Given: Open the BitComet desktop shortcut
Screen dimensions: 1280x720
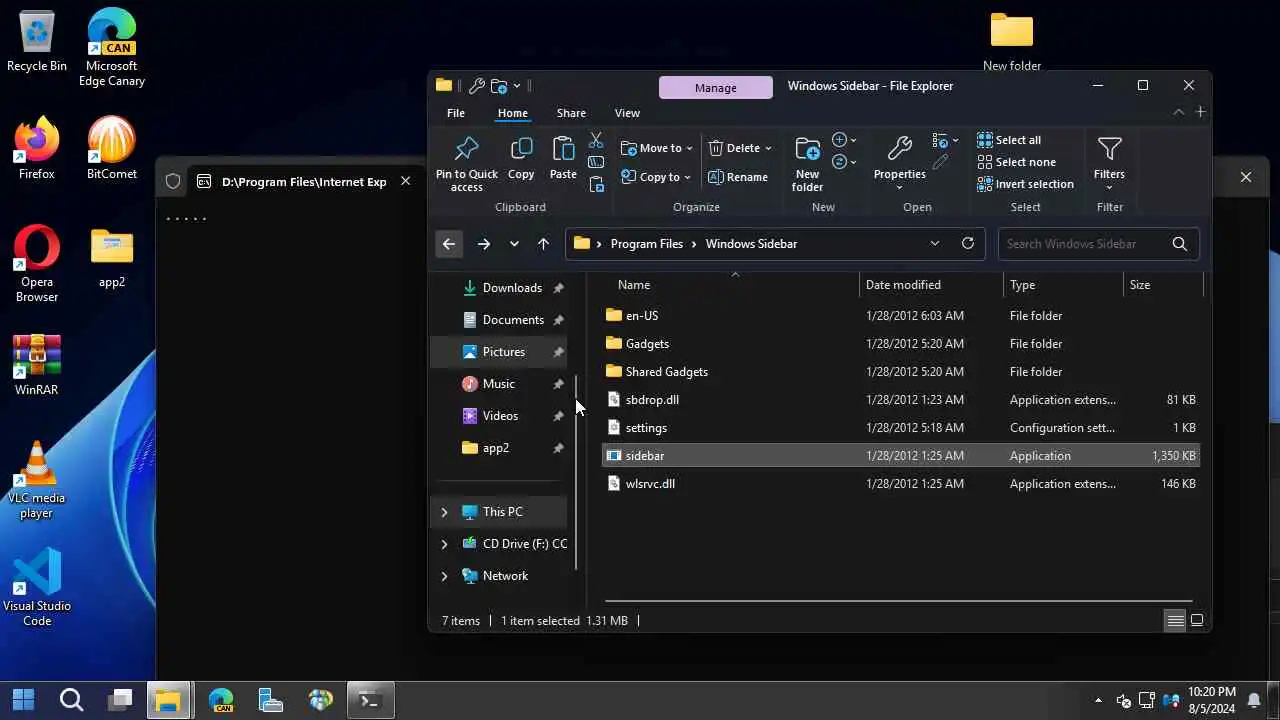Looking at the screenshot, I should point(112,148).
